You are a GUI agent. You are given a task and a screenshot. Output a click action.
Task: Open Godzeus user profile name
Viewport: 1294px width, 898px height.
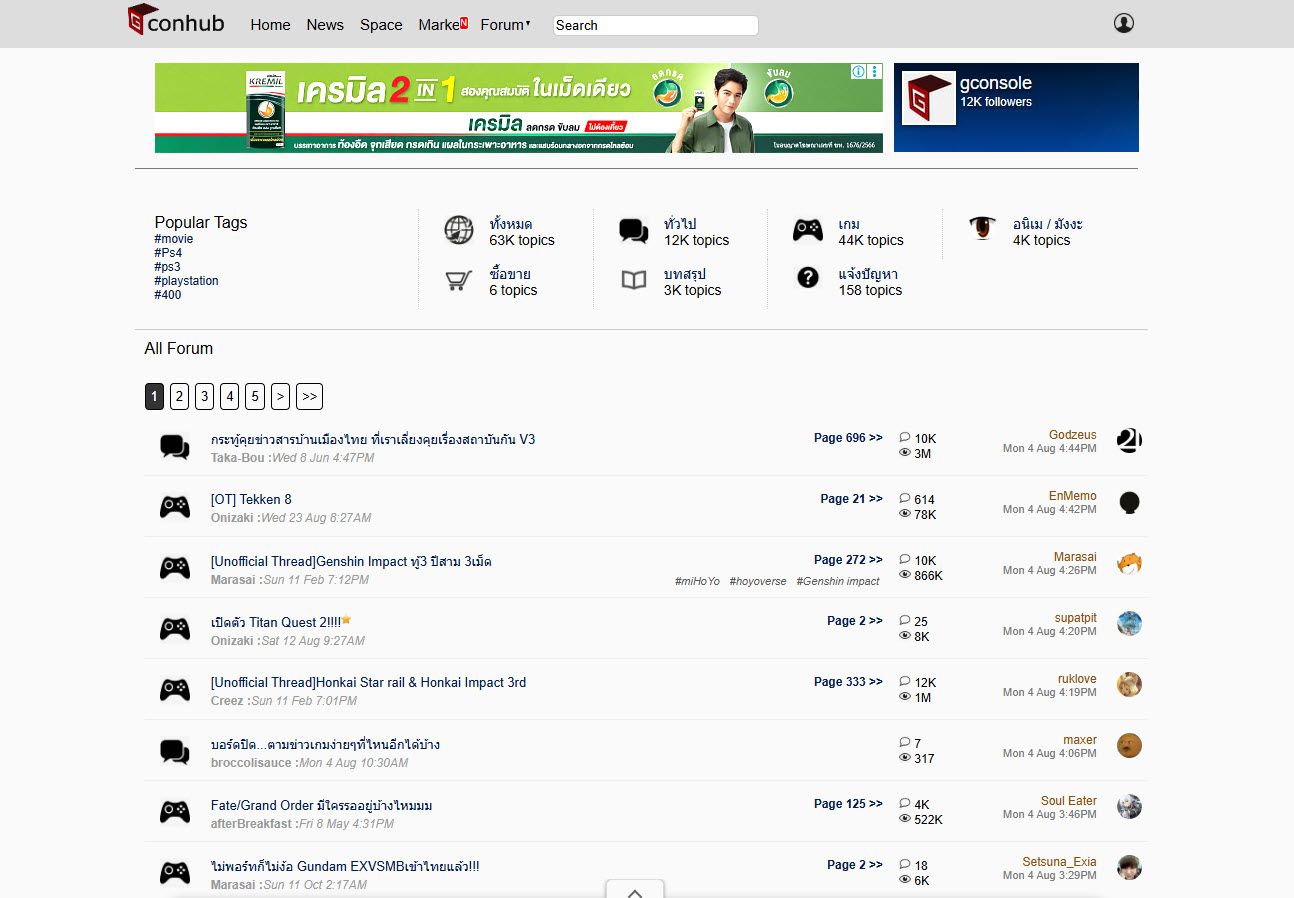click(1072, 435)
